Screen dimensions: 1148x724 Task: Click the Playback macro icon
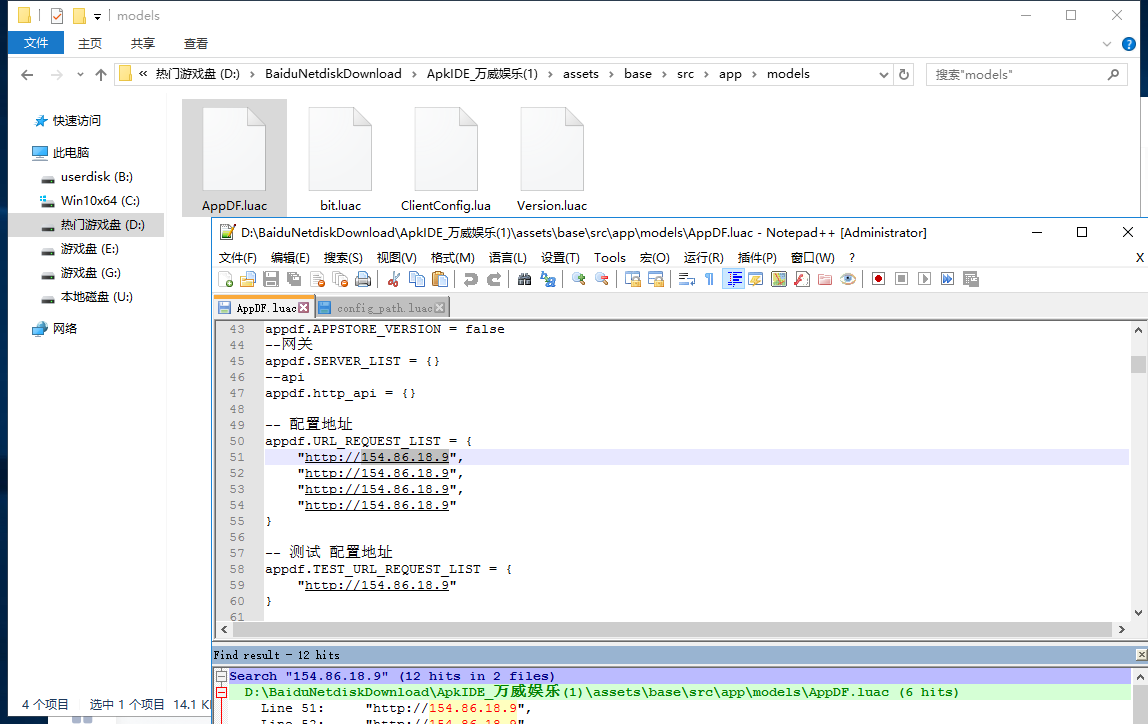[925, 279]
